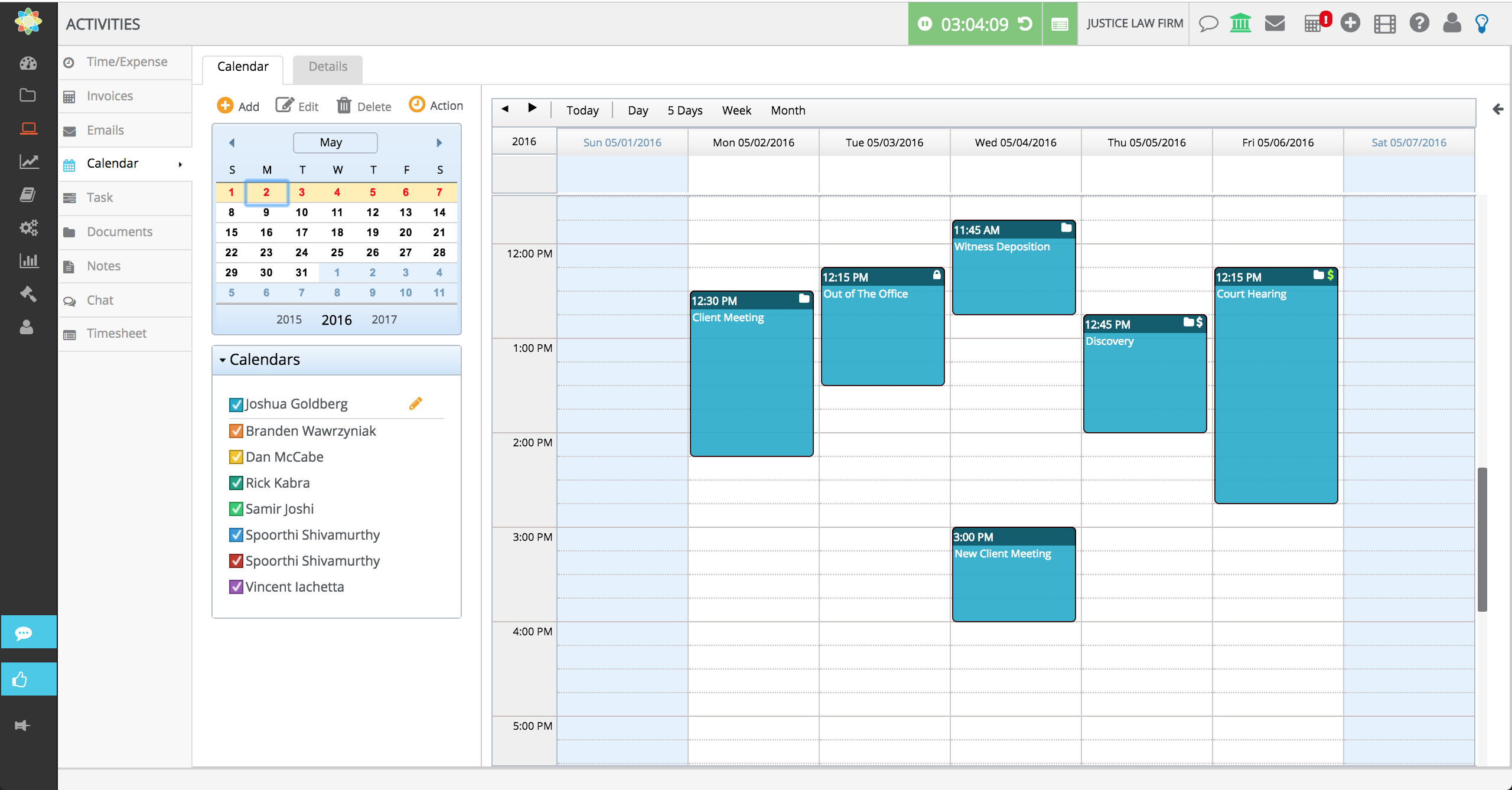The width and height of the screenshot is (1512, 790).
Task: Switch to the Details tab
Action: pyautogui.click(x=328, y=67)
